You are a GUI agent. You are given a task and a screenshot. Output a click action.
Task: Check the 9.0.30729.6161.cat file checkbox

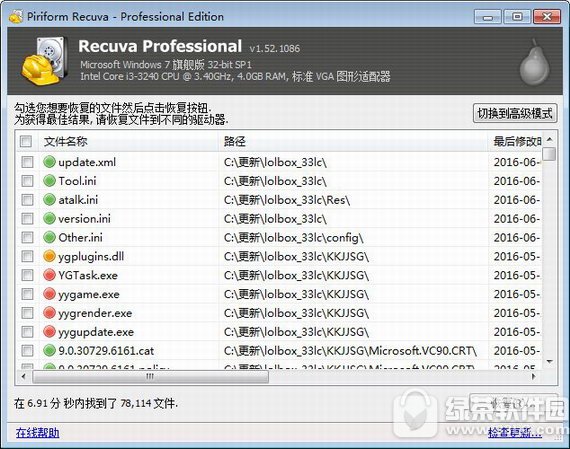tap(27, 350)
